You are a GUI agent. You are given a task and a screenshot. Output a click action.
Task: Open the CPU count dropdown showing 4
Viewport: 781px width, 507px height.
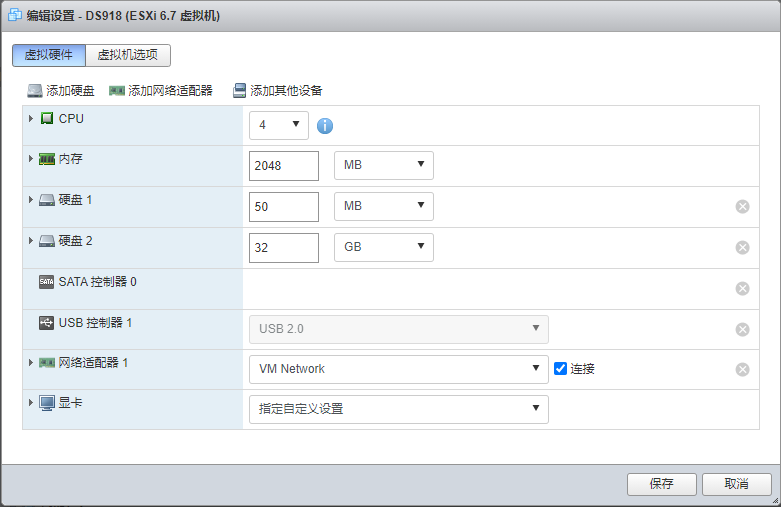point(279,125)
